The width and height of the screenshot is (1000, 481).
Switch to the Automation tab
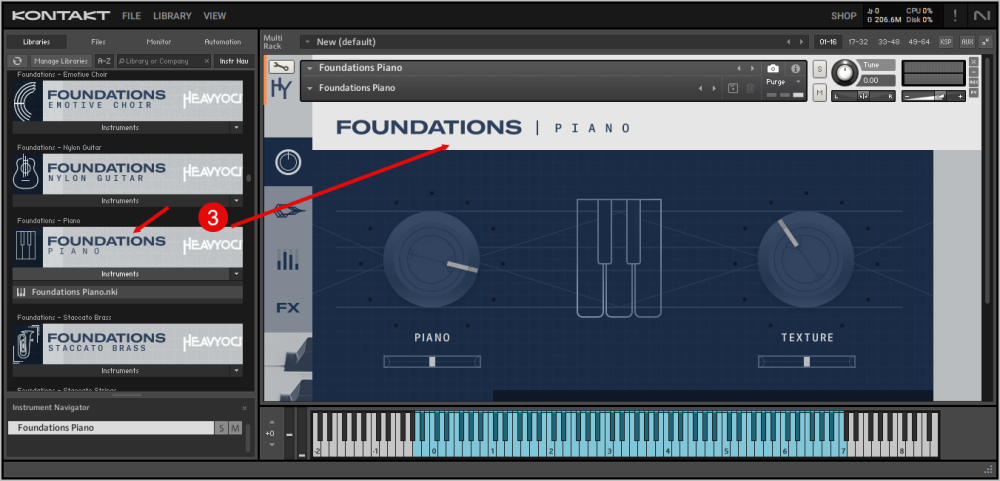click(x=223, y=42)
